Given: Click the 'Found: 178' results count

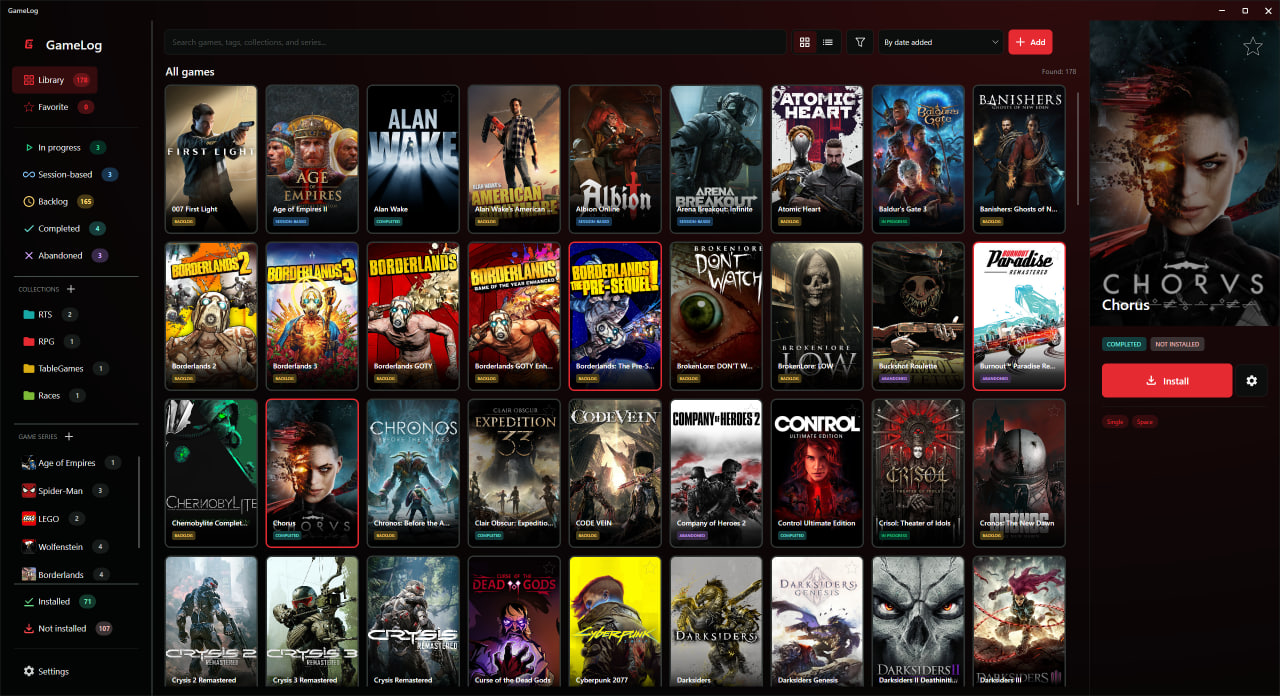Looking at the screenshot, I should pyautogui.click(x=1059, y=72).
